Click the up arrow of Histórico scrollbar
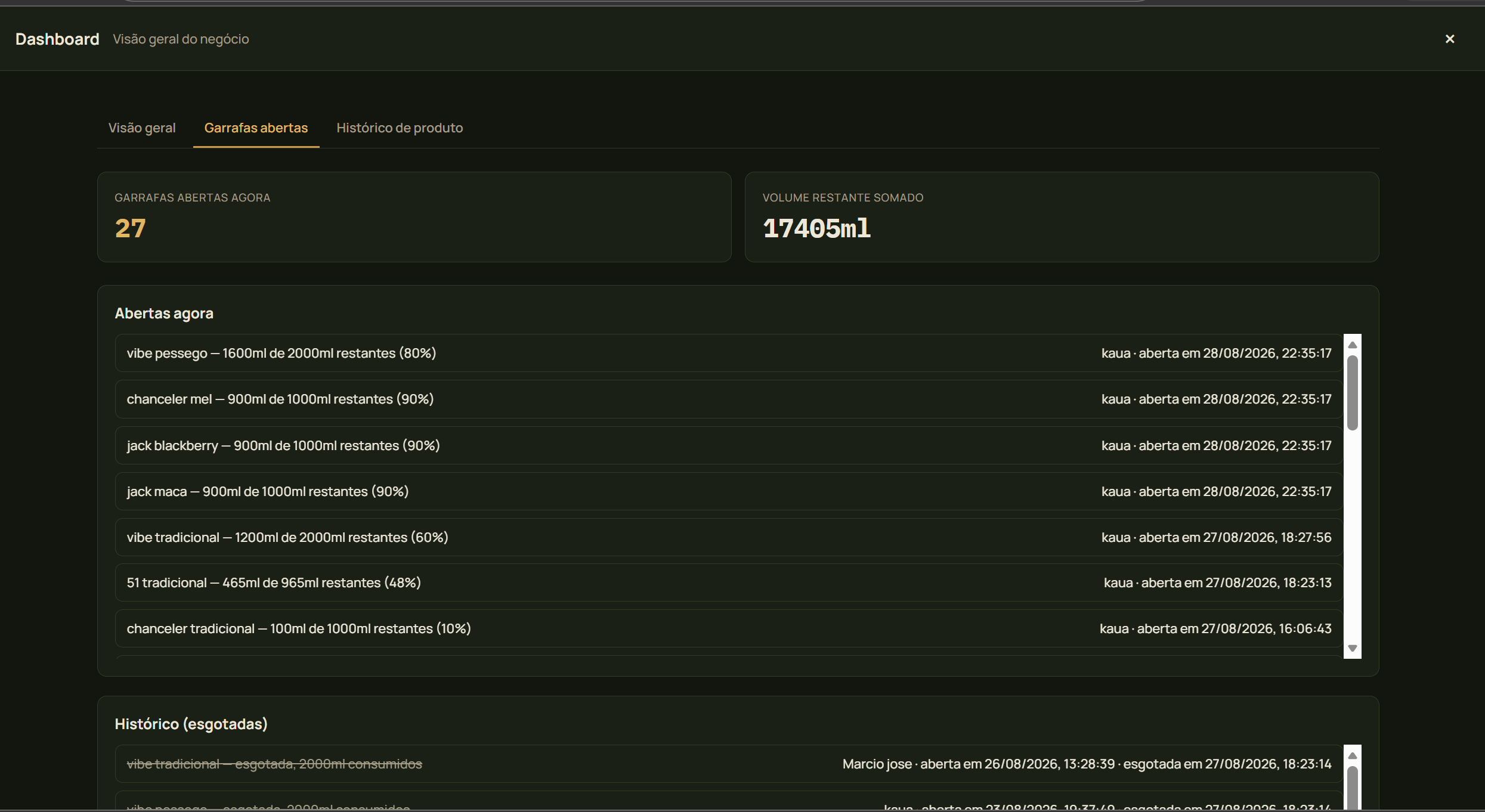Viewport: 1485px width, 812px height. point(1353,756)
